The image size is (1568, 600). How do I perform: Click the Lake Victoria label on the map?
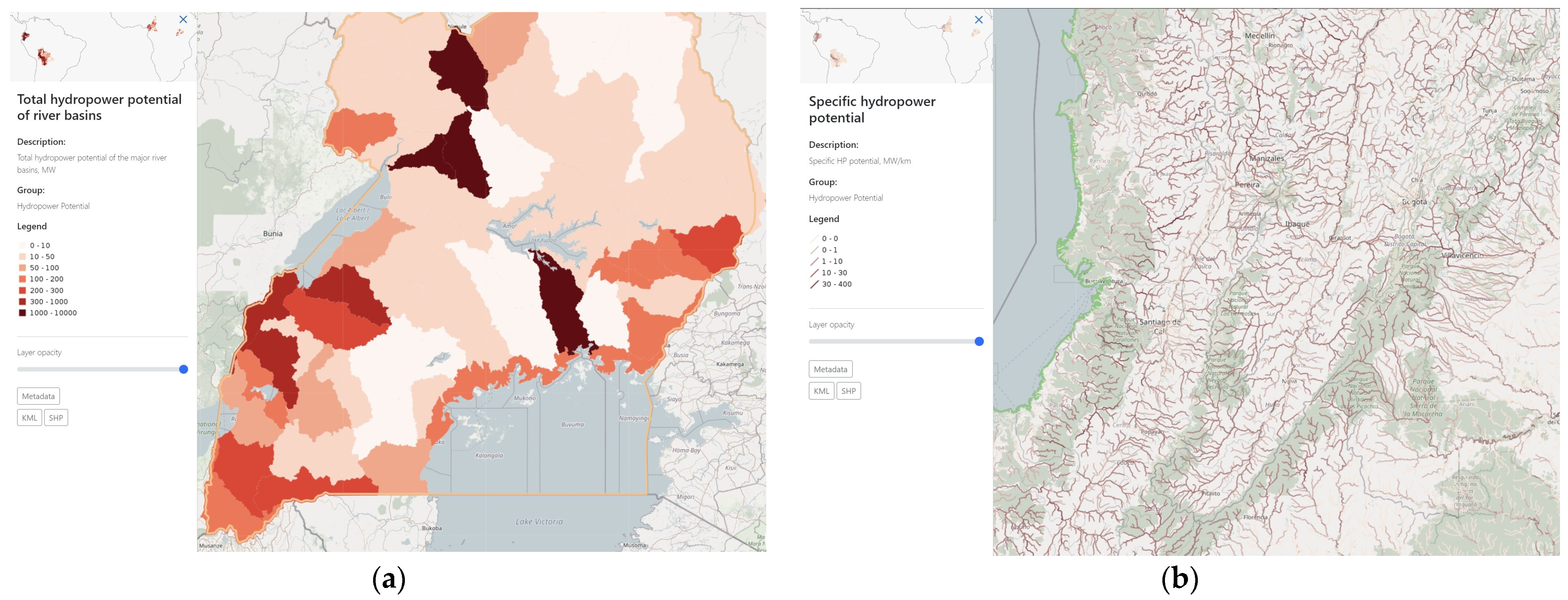[x=539, y=522]
